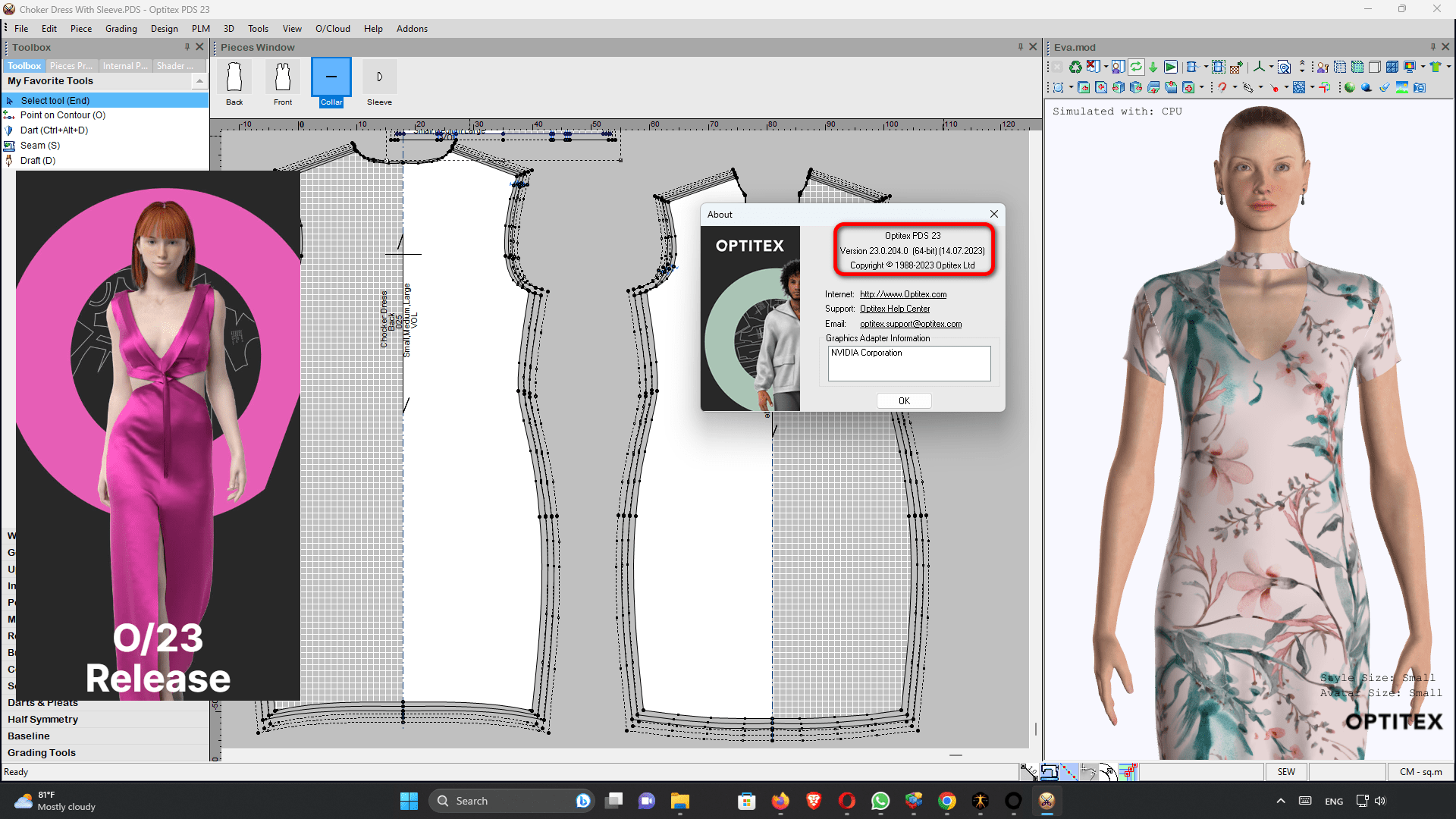Collapse the My Favorite Tools section

199,81
